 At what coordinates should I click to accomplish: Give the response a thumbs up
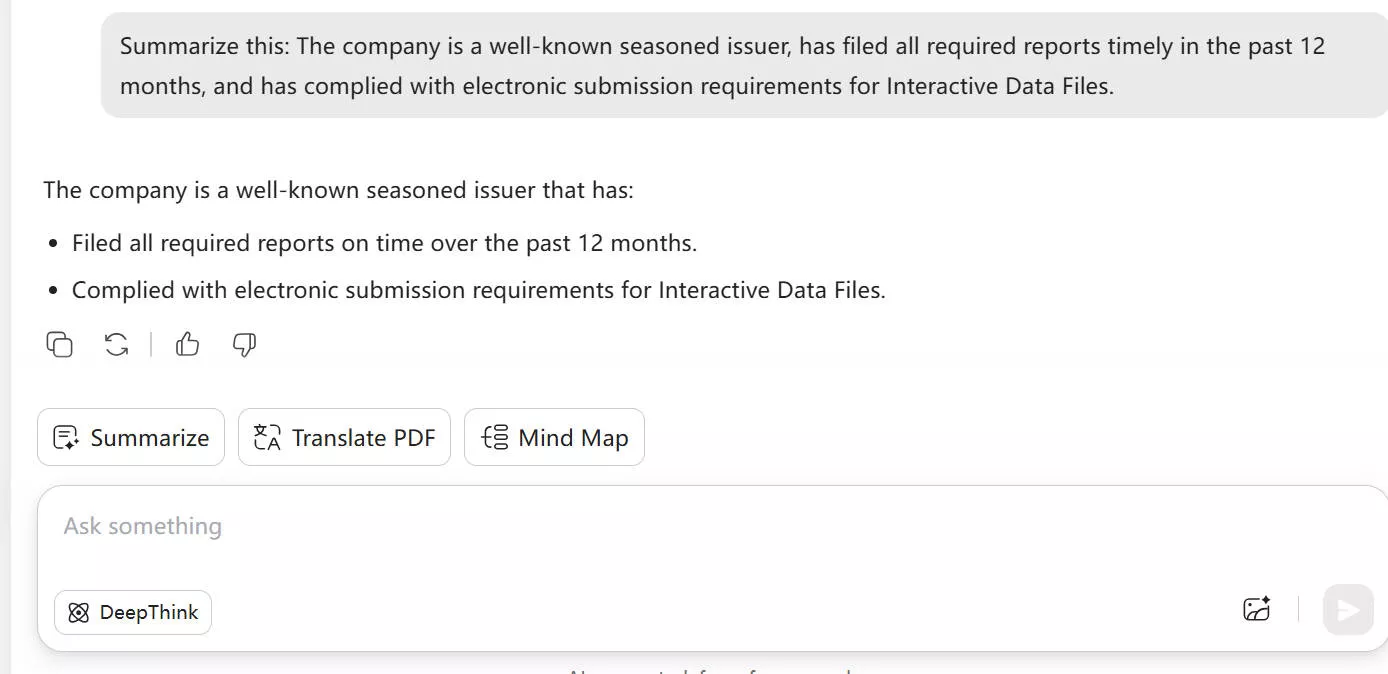coord(187,344)
